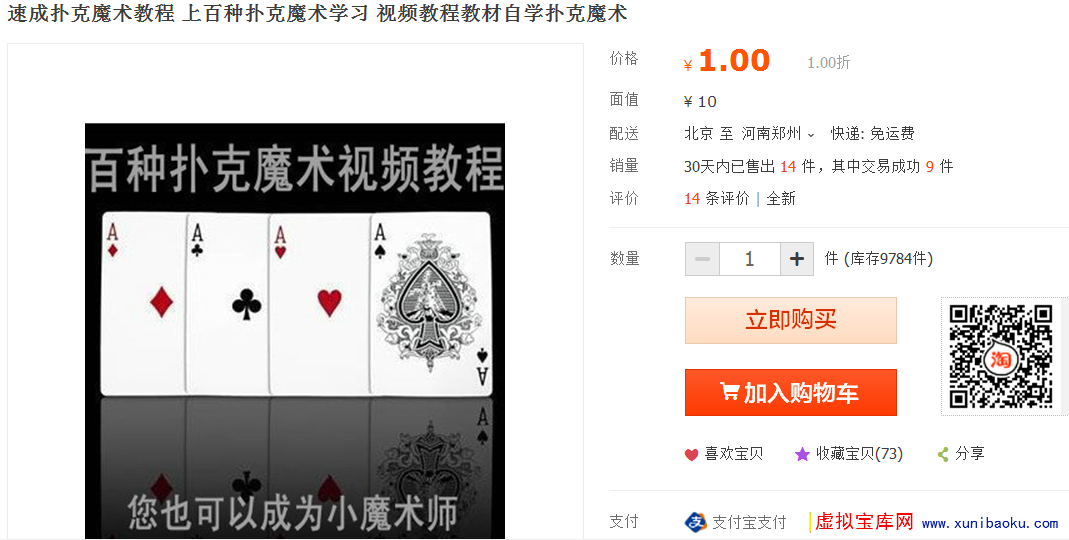Open the 14 条评价 reviews link
Image resolution: width=1069 pixels, height=540 pixels.
717,198
